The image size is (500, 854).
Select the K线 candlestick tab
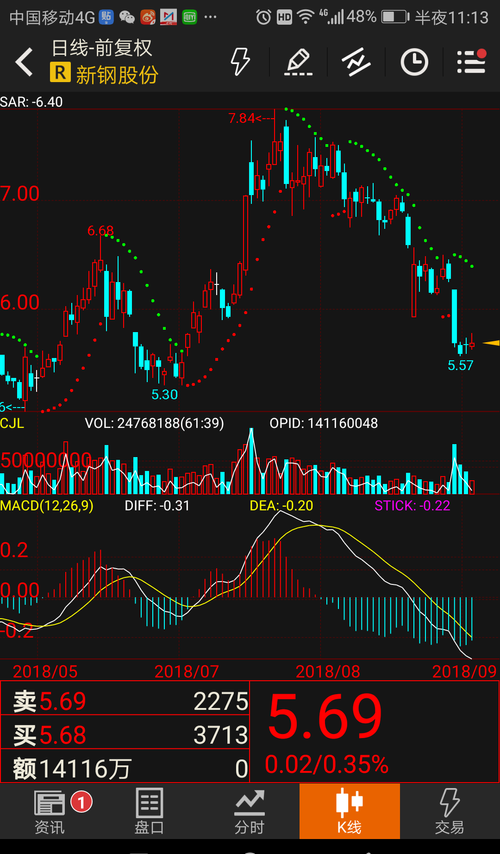[x=349, y=811]
